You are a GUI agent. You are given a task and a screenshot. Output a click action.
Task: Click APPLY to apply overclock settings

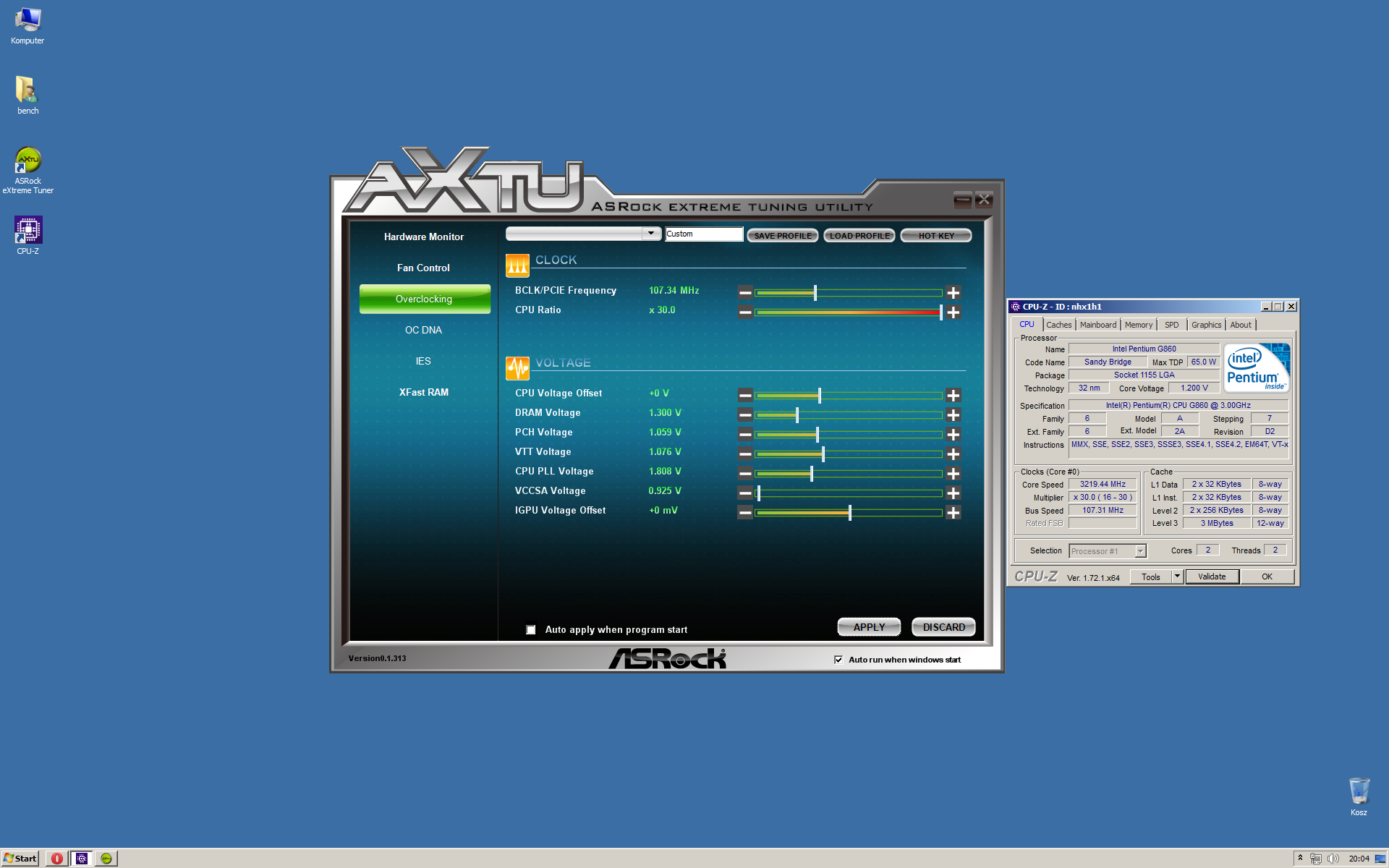pos(869,627)
